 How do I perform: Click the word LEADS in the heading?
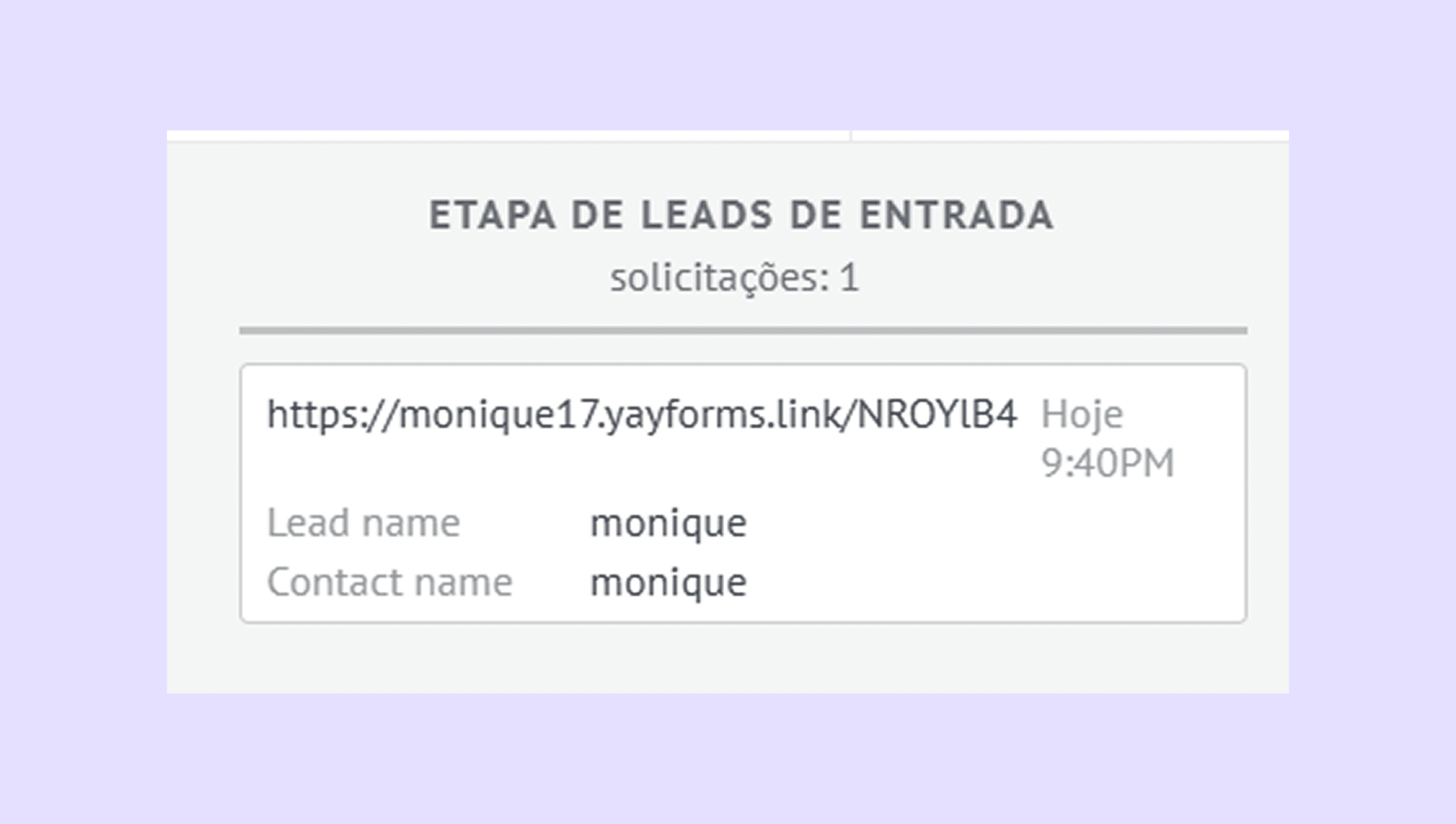707,216
